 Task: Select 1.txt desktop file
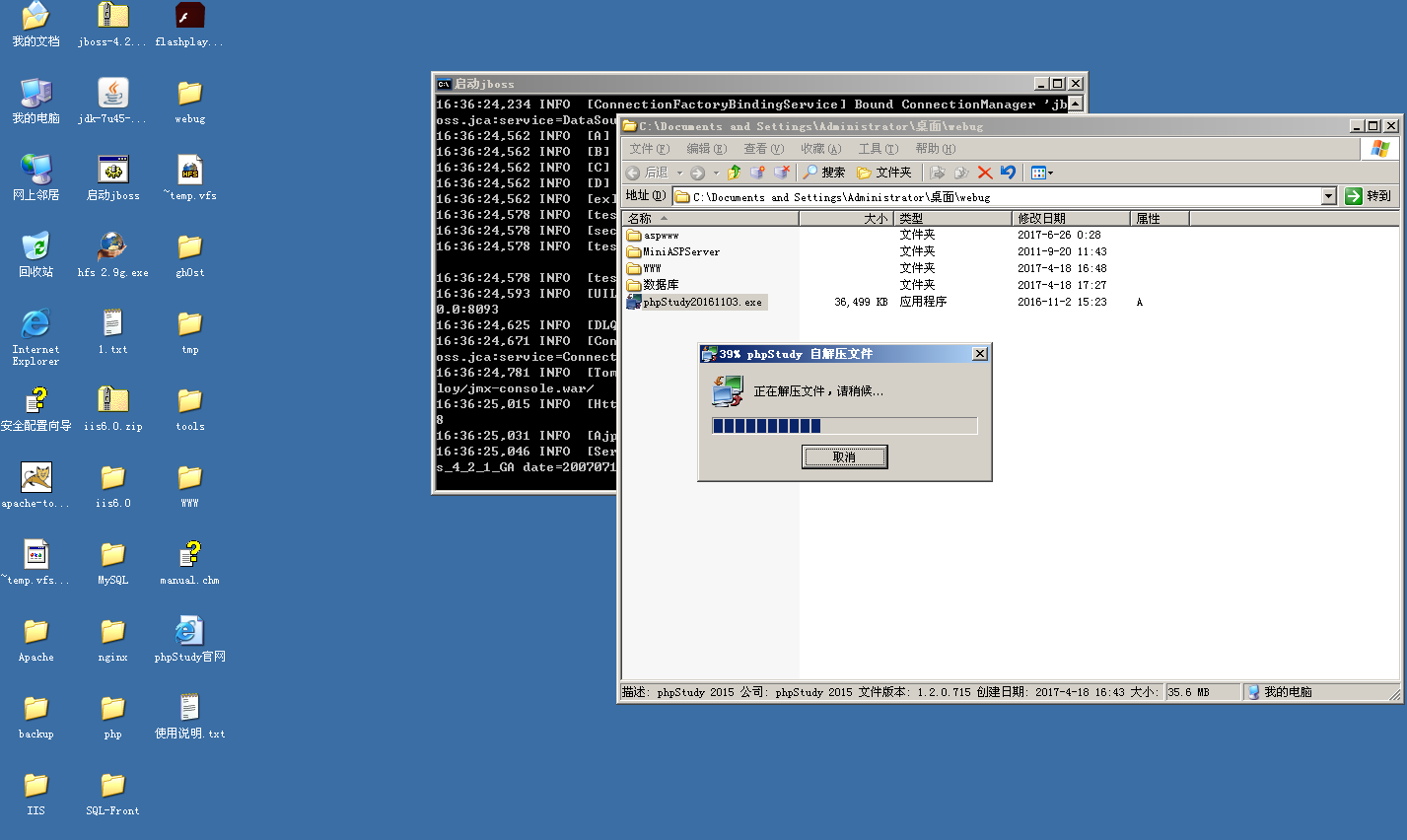coord(112,332)
